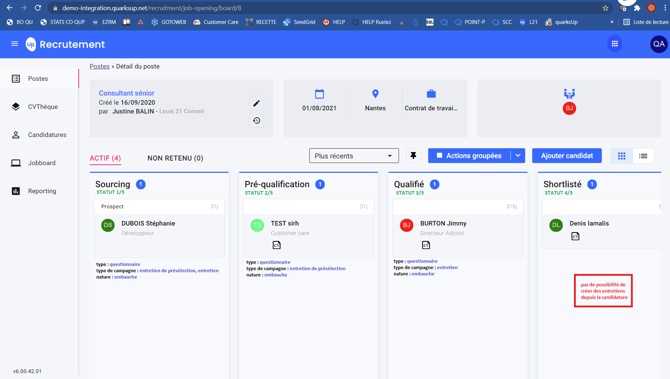Bookmark this page with star icon

point(605,8)
